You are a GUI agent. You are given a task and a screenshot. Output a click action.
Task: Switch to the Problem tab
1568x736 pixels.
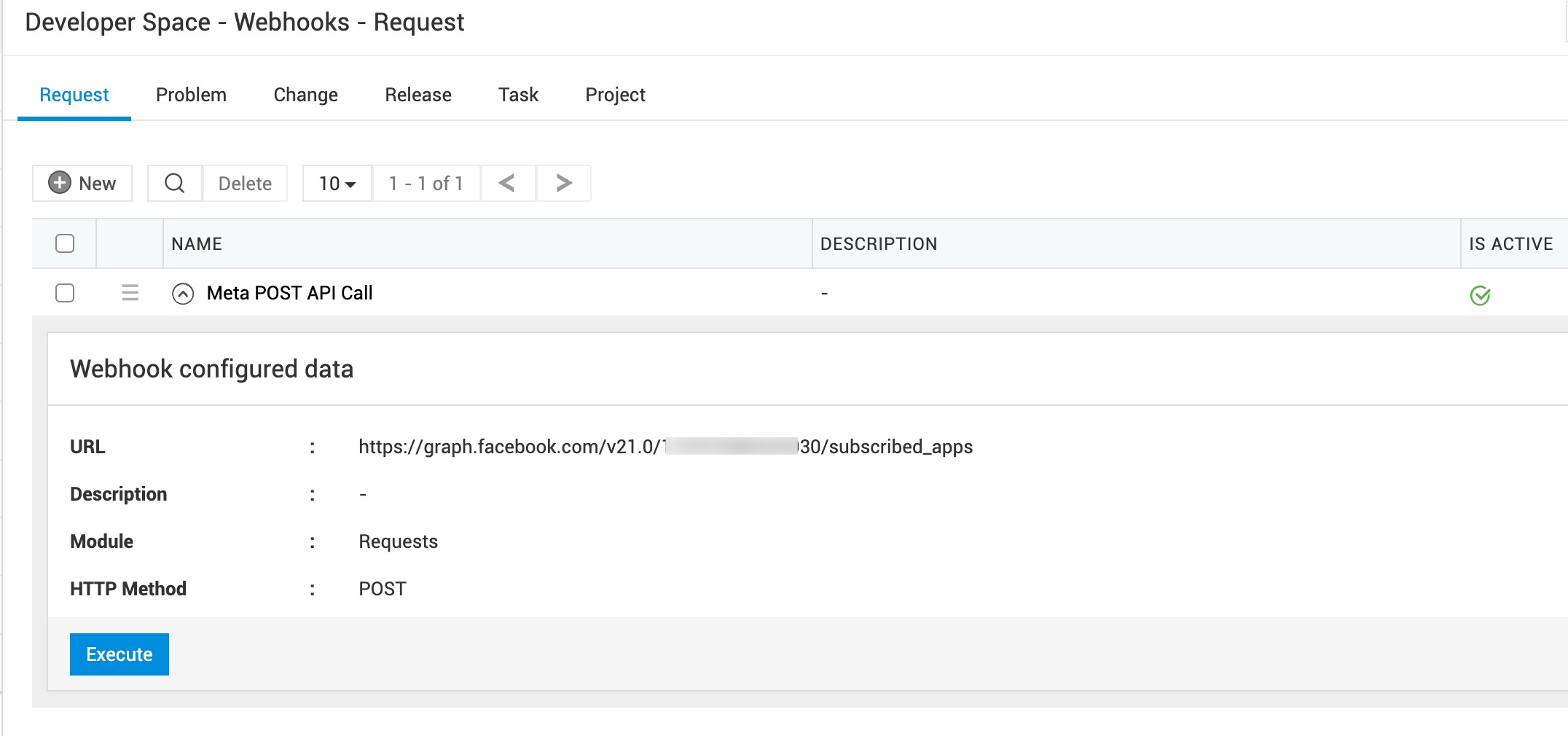191,95
